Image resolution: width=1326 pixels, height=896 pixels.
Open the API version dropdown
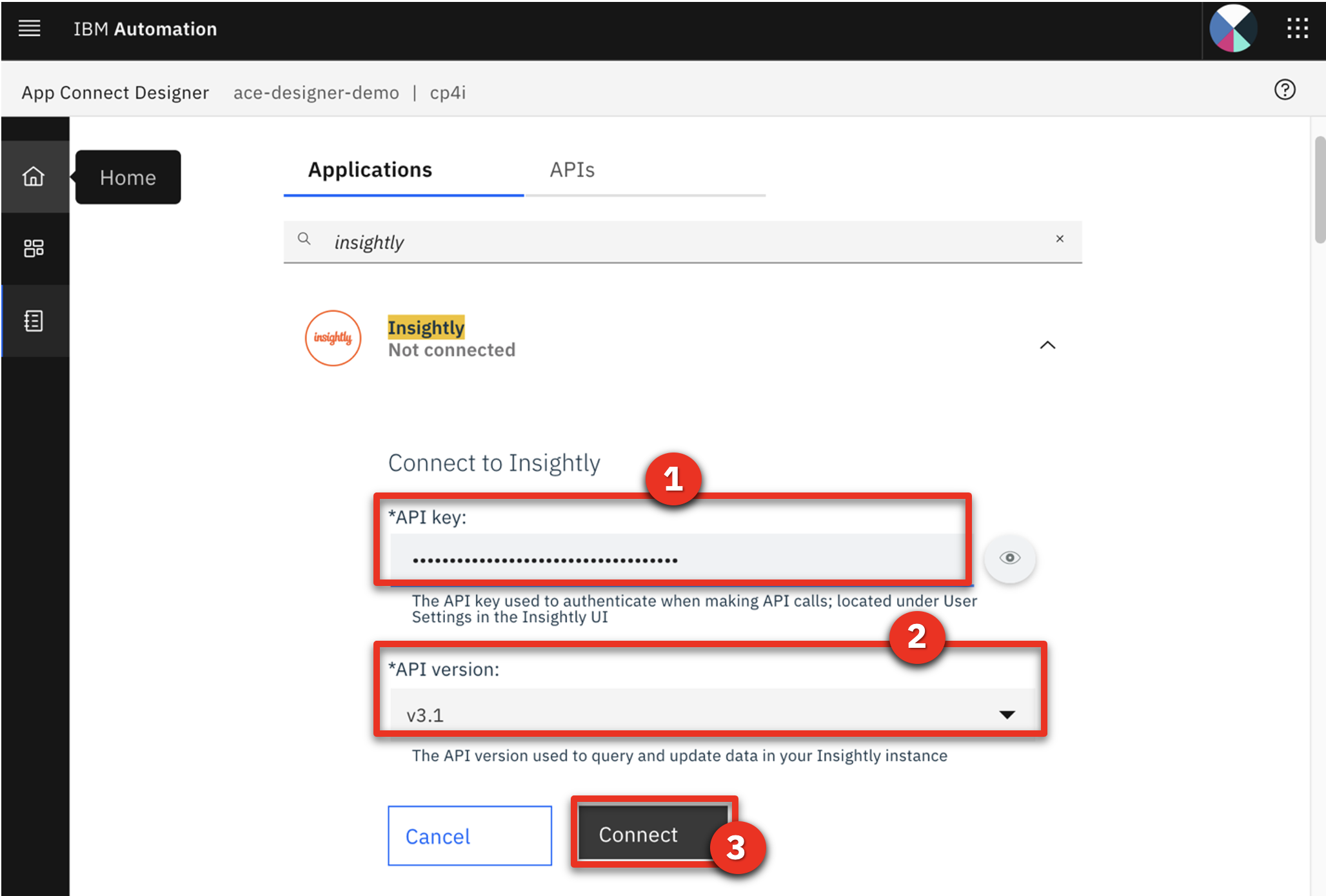coord(712,714)
